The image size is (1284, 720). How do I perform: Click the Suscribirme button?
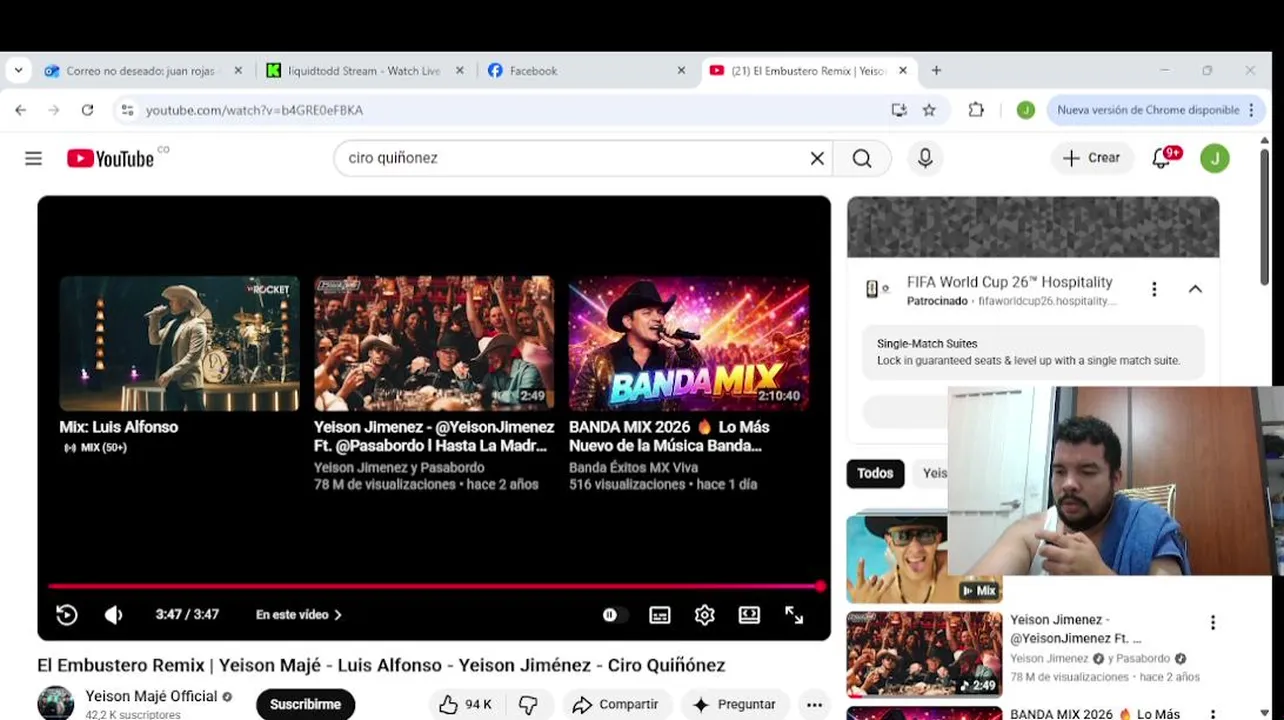305,705
